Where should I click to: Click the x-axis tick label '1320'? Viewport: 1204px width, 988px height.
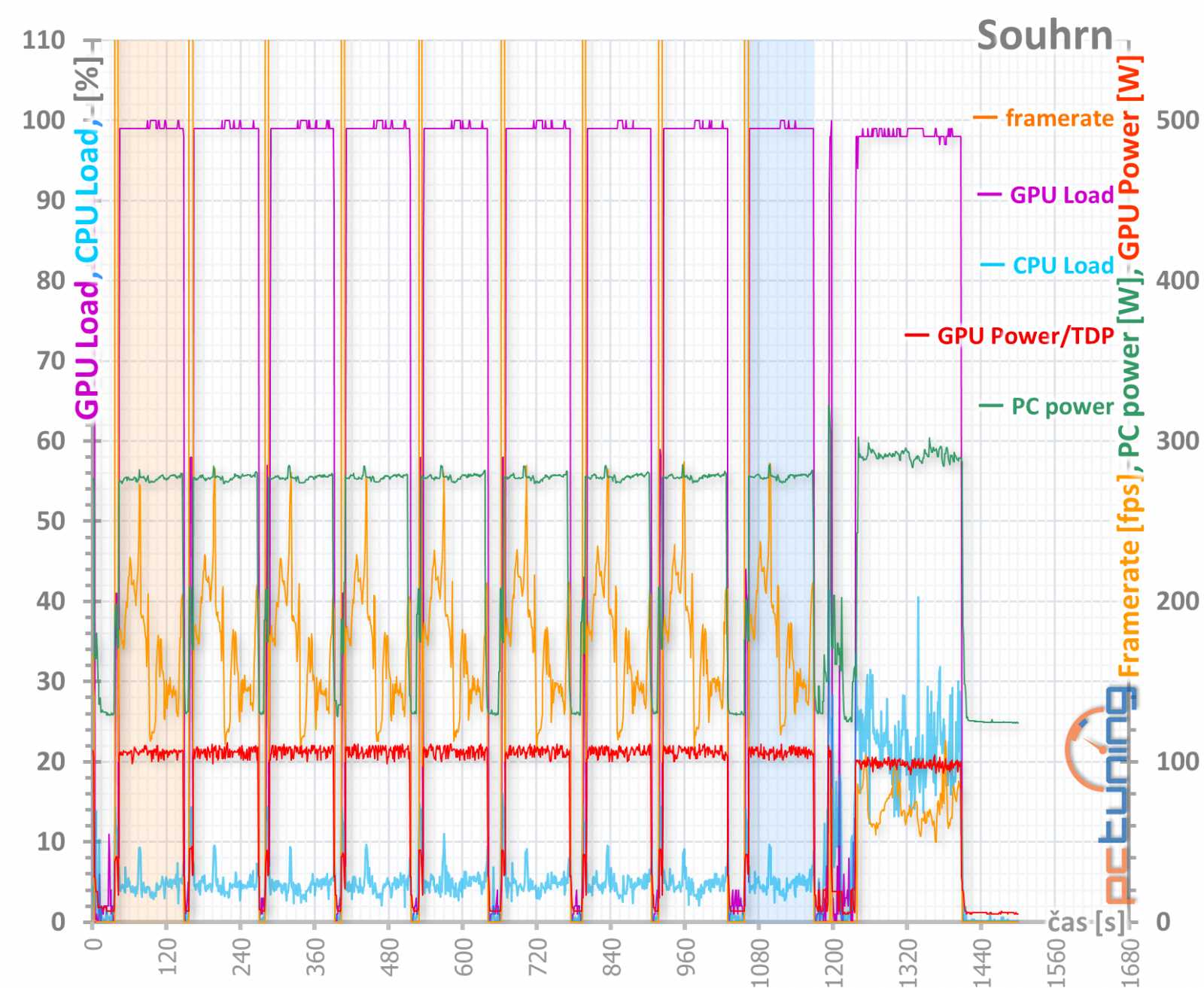906,962
